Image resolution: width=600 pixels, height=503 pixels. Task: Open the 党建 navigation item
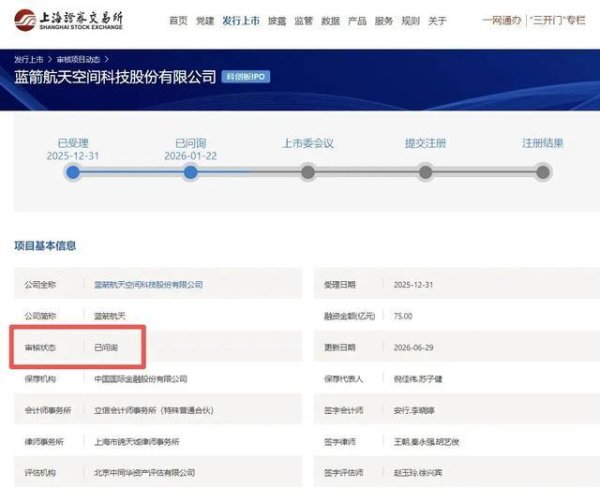pyautogui.click(x=205, y=21)
